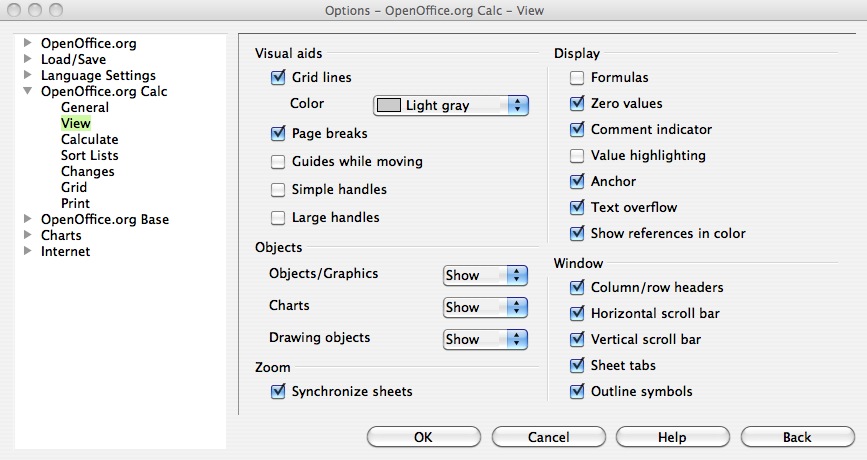This screenshot has width=867, height=460.
Task: Open the Calculate options page
Action: pyautogui.click(x=90, y=139)
